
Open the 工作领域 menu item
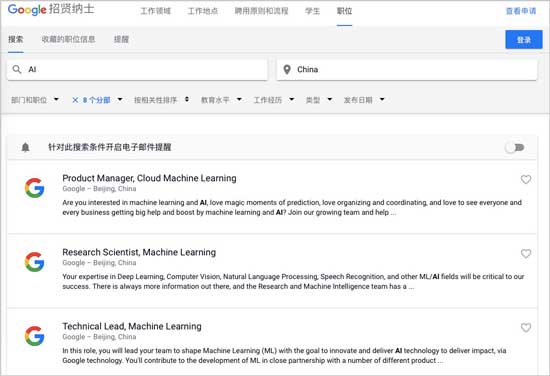tap(155, 11)
